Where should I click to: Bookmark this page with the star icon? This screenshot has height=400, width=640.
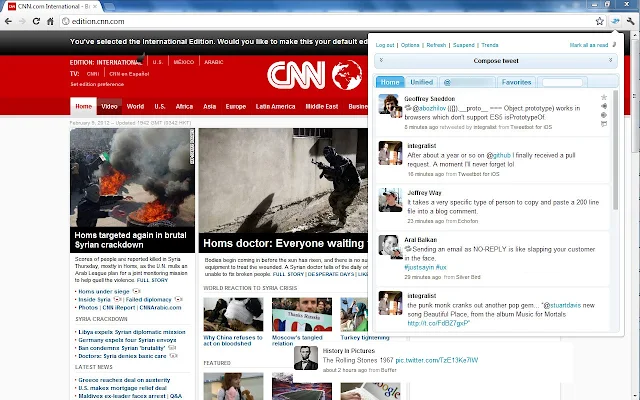click(599, 21)
